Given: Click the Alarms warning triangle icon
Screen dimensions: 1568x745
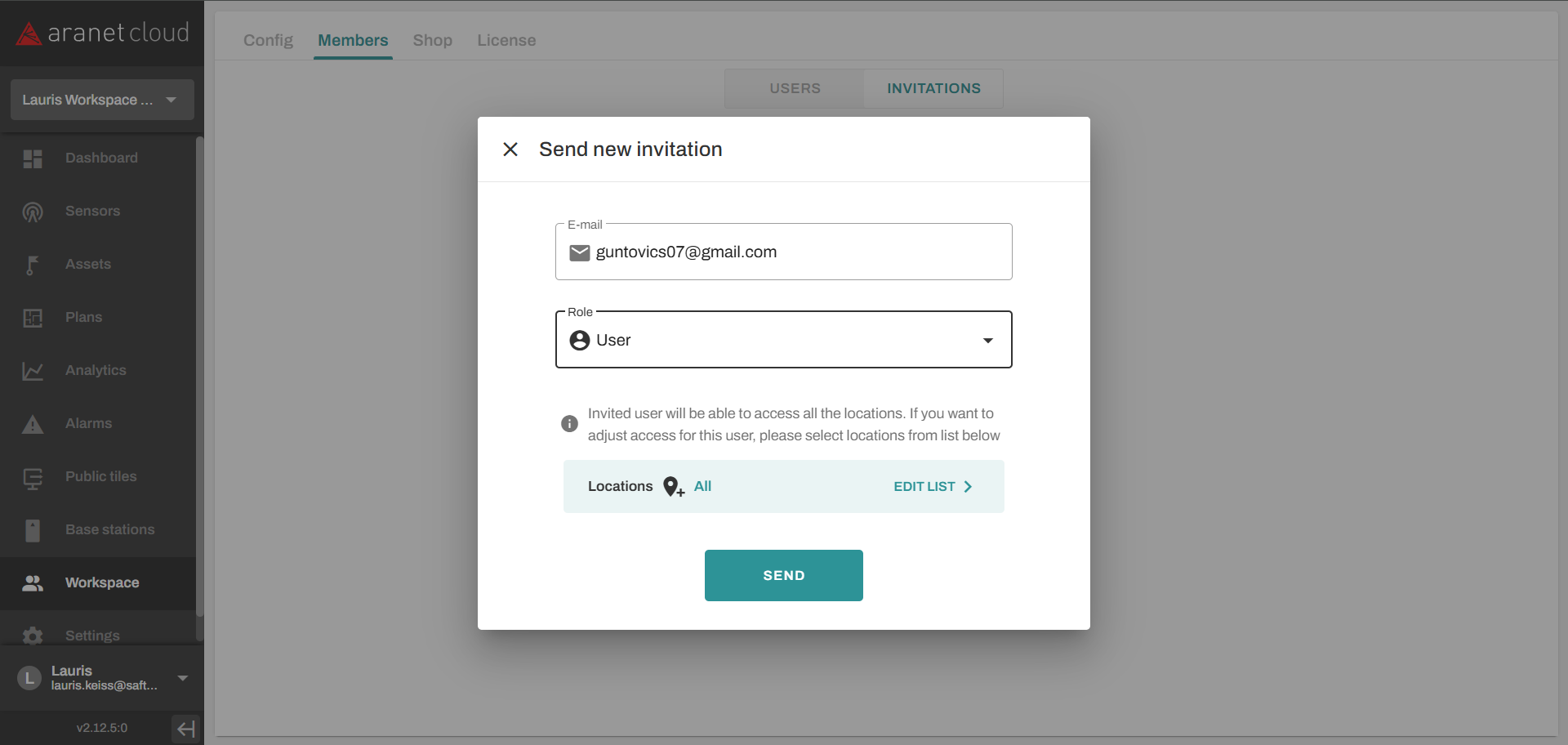Looking at the screenshot, I should 33,424.
